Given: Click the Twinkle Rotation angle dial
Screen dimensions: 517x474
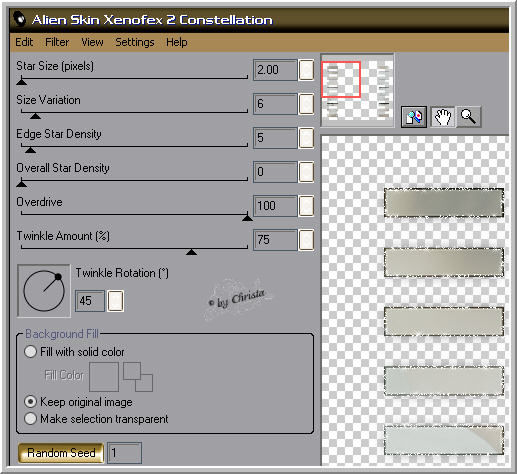Looking at the screenshot, I should 44,291.
